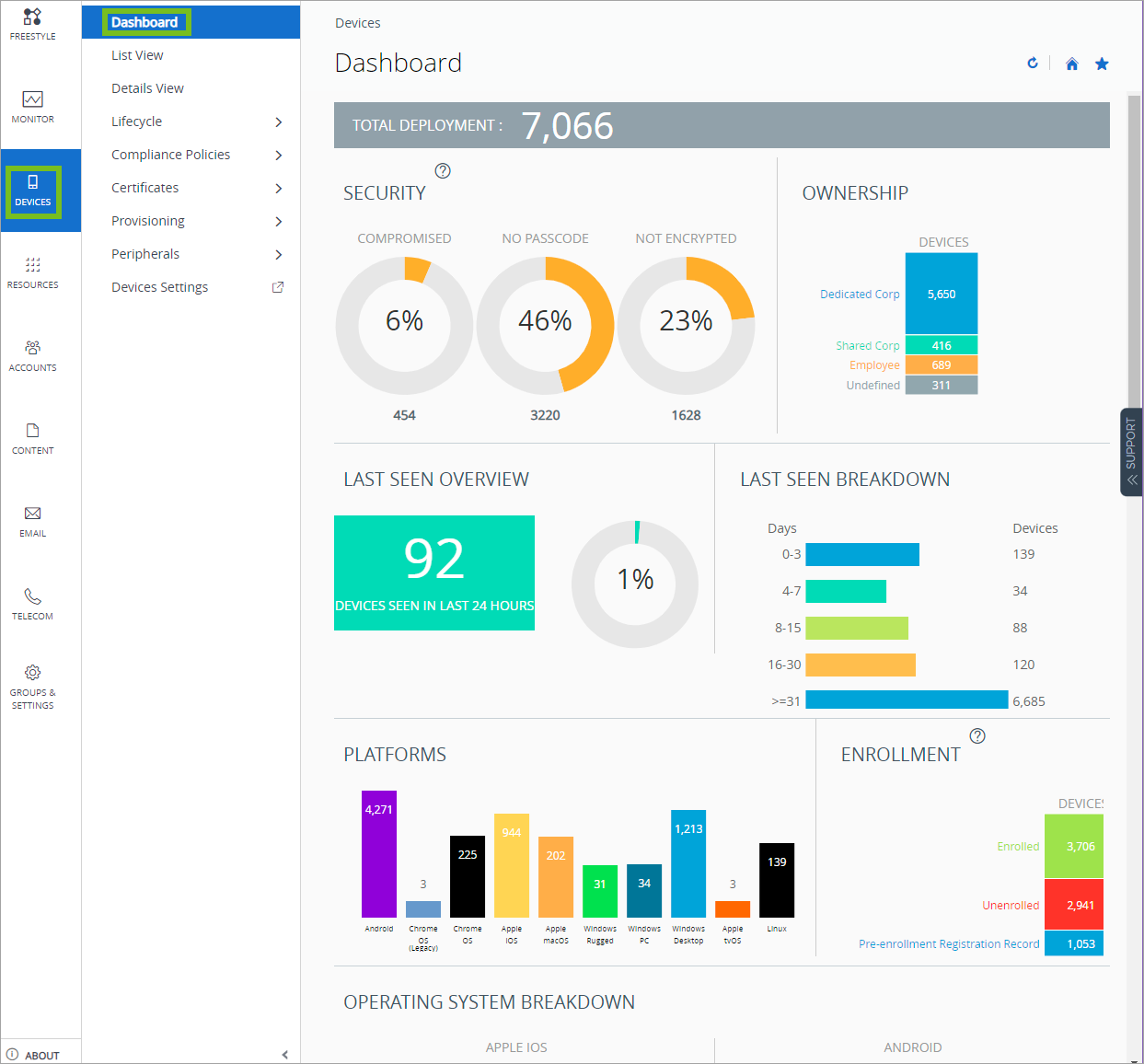Click the 0-3 days bar
This screenshot has height=1064, width=1144.
(x=862, y=554)
